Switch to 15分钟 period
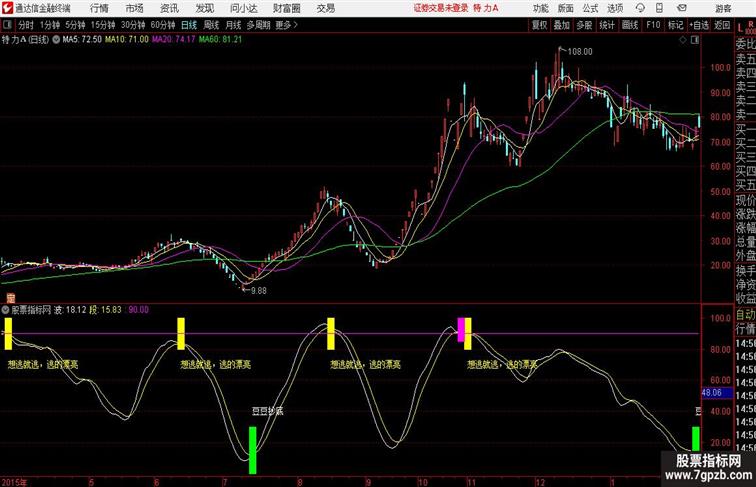Viewport: 756px width, 487px height. pyautogui.click(x=103, y=25)
